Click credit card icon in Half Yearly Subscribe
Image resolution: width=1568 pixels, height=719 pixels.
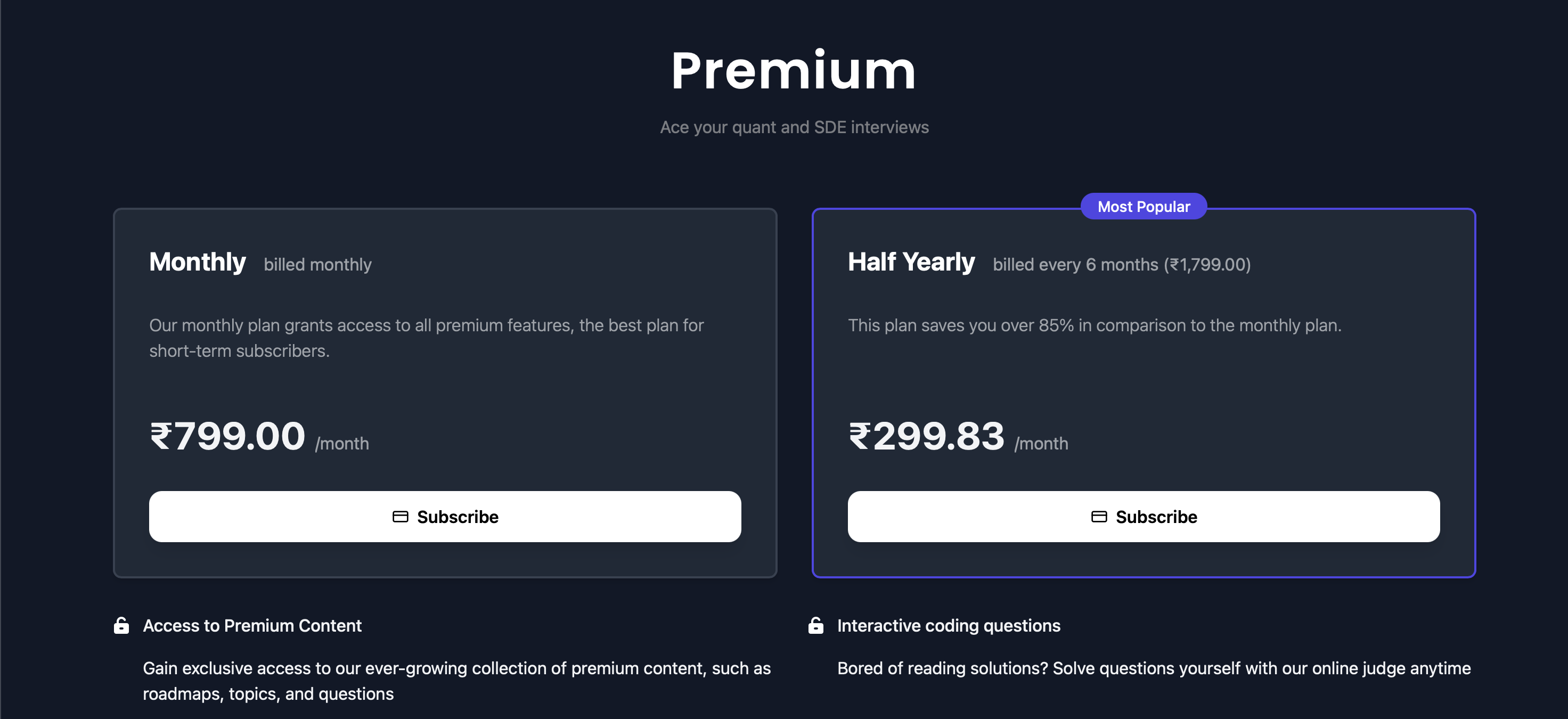pyautogui.click(x=1099, y=517)
